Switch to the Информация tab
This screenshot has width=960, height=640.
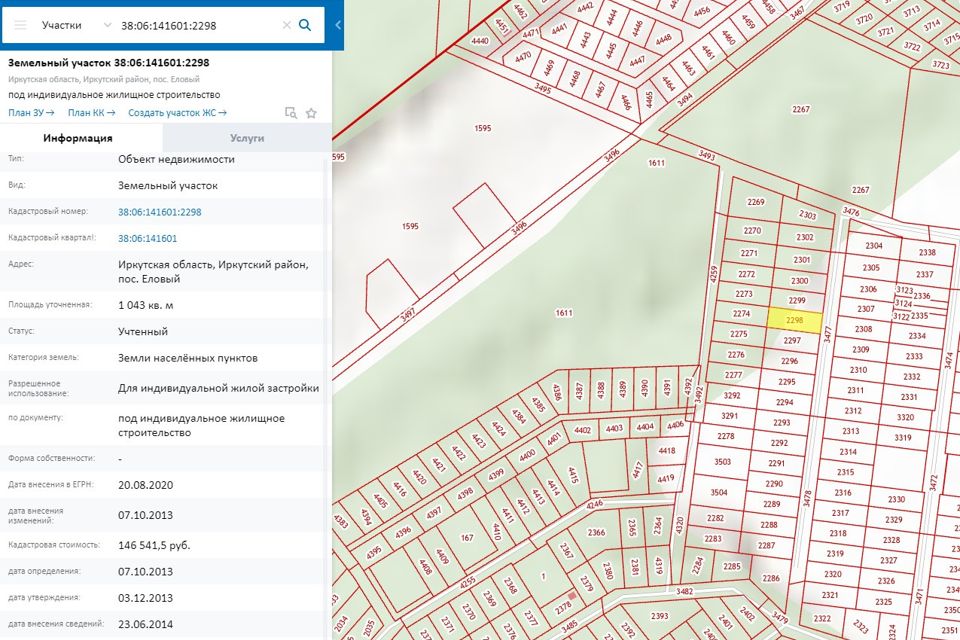tap(78, 138)
